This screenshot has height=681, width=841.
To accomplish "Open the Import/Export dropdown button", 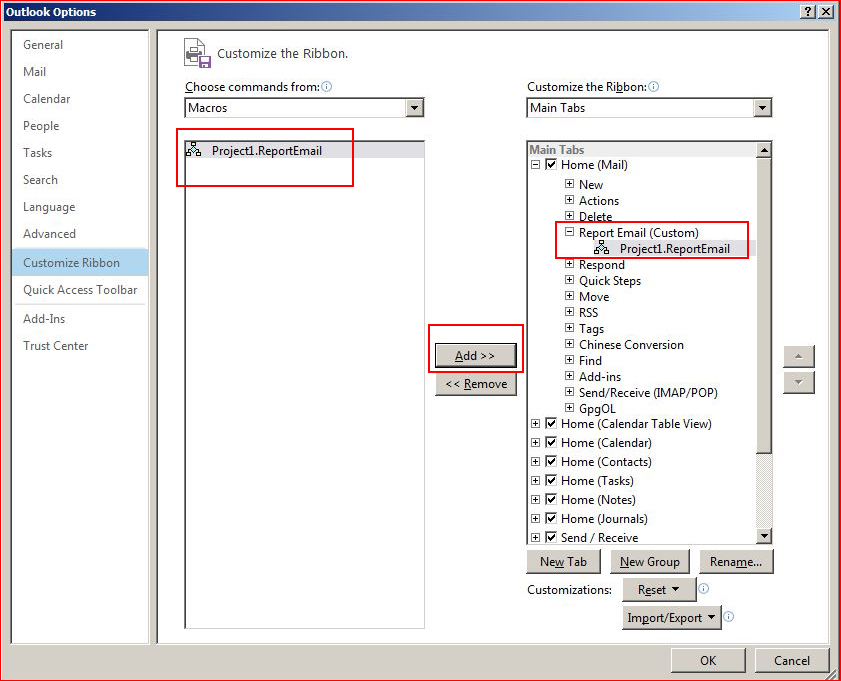I will coord(672,618).
